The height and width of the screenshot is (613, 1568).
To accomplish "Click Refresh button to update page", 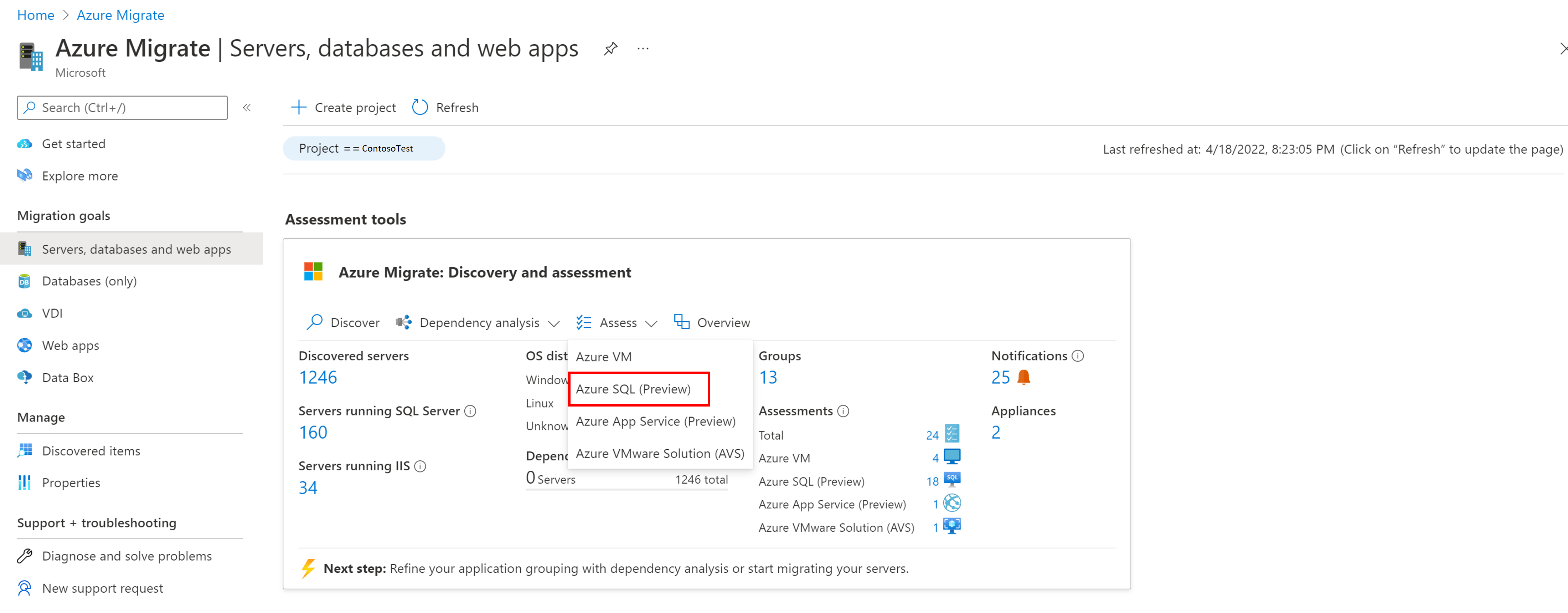I will 447,107.
